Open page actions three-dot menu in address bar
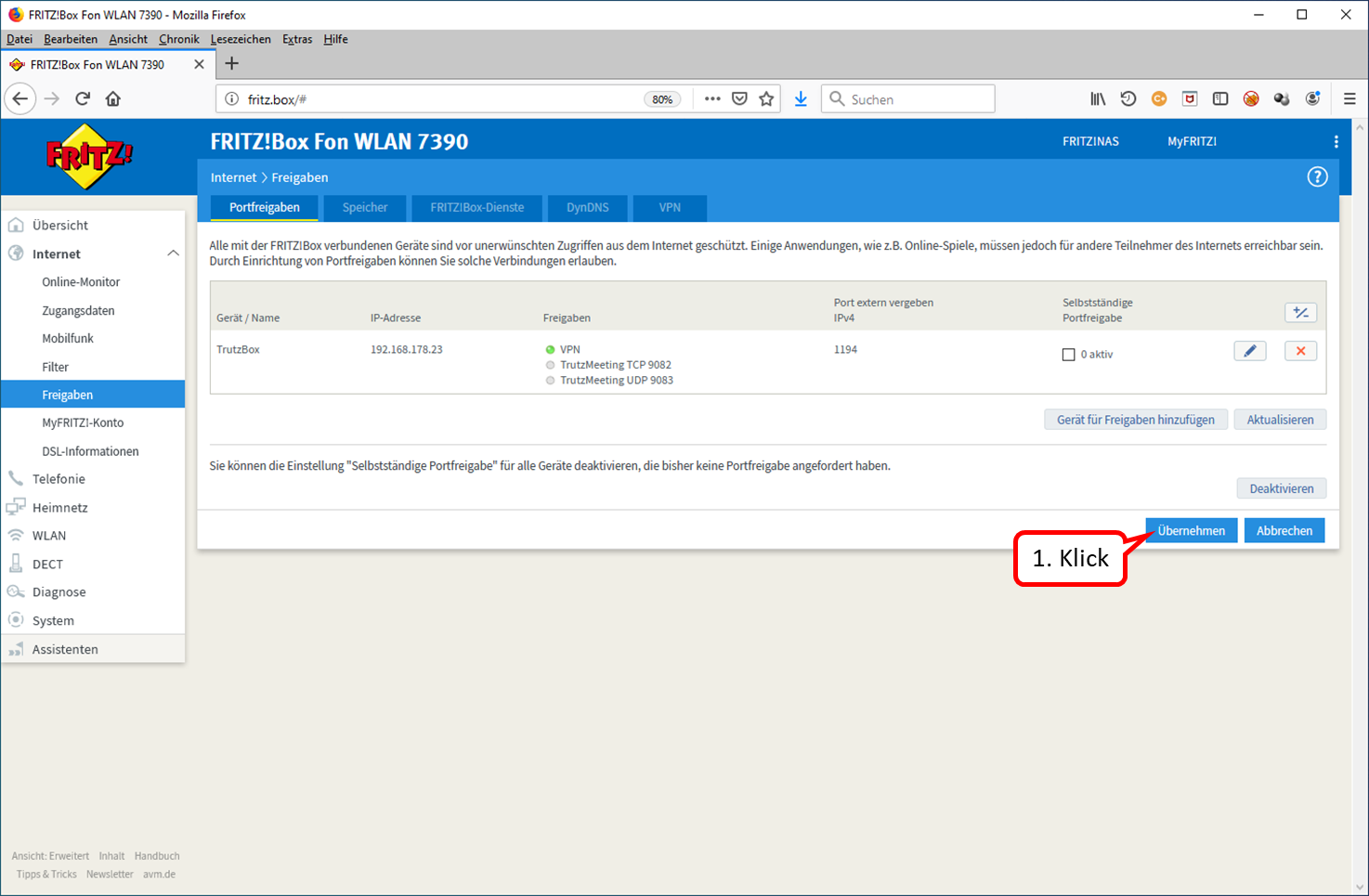The image size is (1369, 896). (712, 98)
